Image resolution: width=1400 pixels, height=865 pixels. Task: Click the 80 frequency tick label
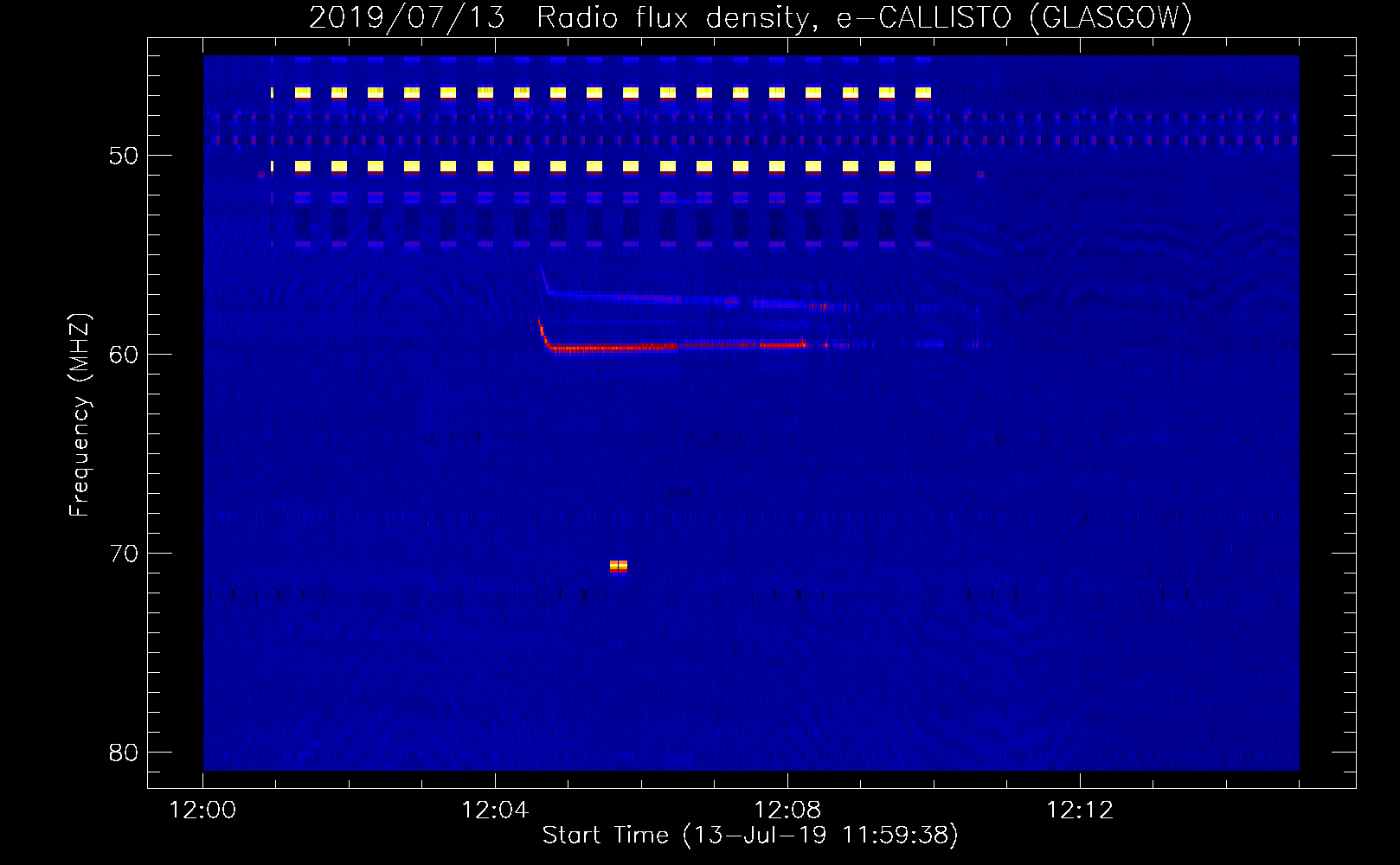click(x=124, y=753)
